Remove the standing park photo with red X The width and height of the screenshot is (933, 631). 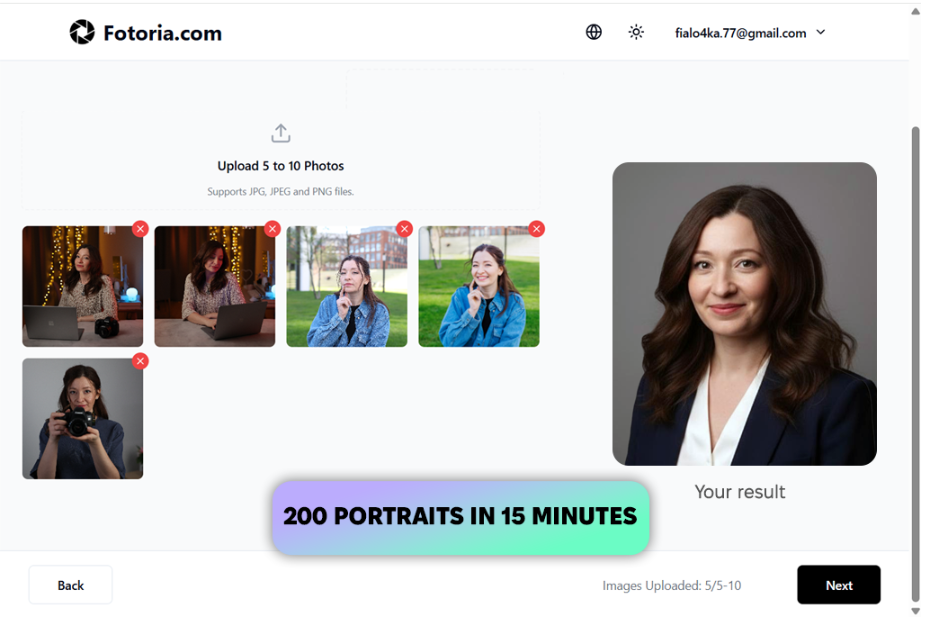[x=404, y=228]
